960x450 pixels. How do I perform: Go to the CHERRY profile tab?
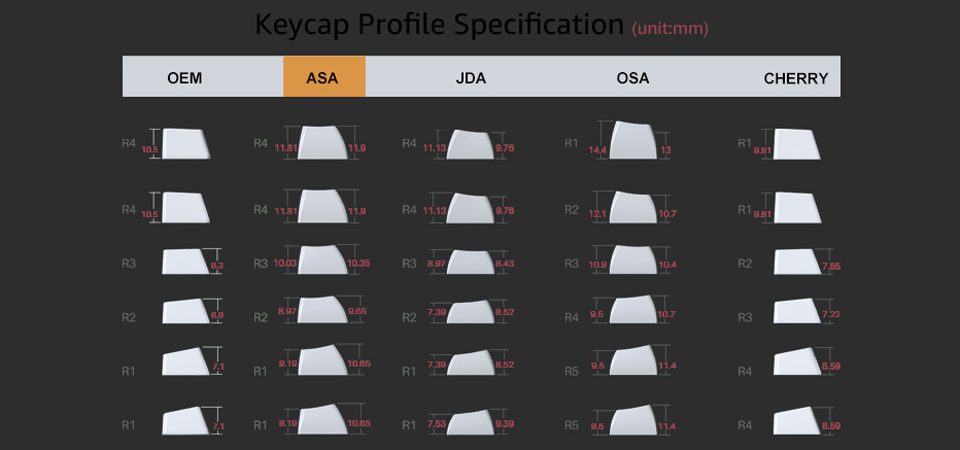pos(796,77)
